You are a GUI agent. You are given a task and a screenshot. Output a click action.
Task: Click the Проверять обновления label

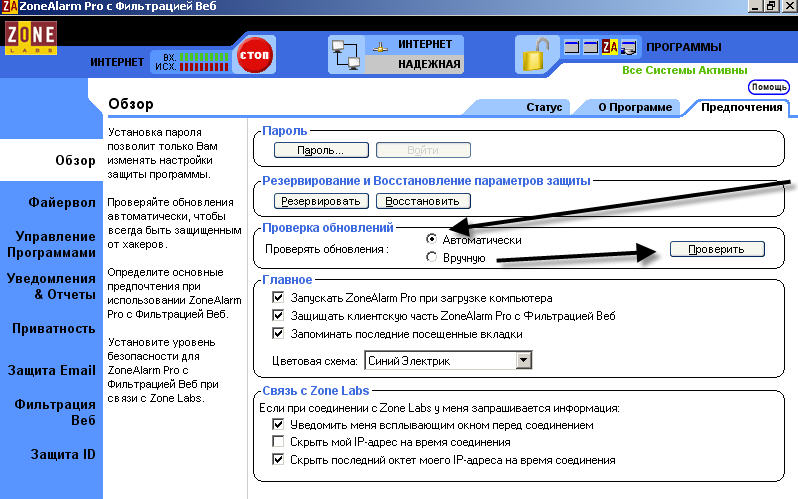click(327, 249)
